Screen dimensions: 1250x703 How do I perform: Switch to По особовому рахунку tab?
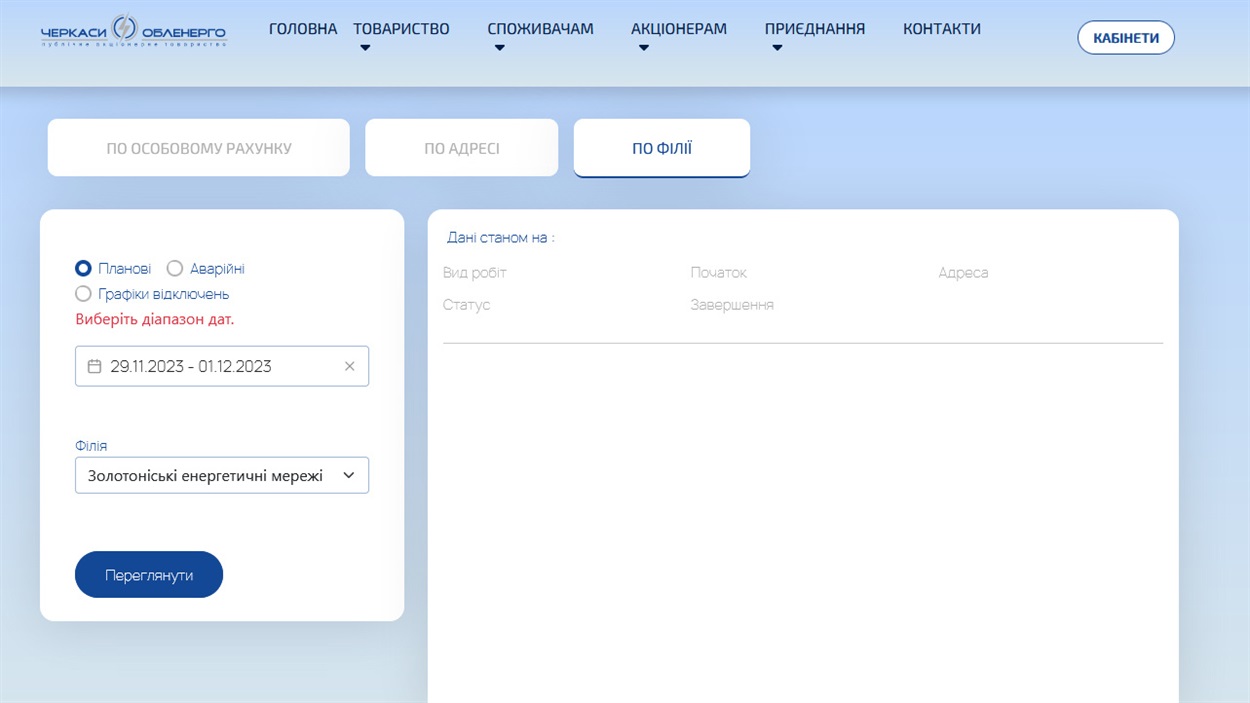199,148
